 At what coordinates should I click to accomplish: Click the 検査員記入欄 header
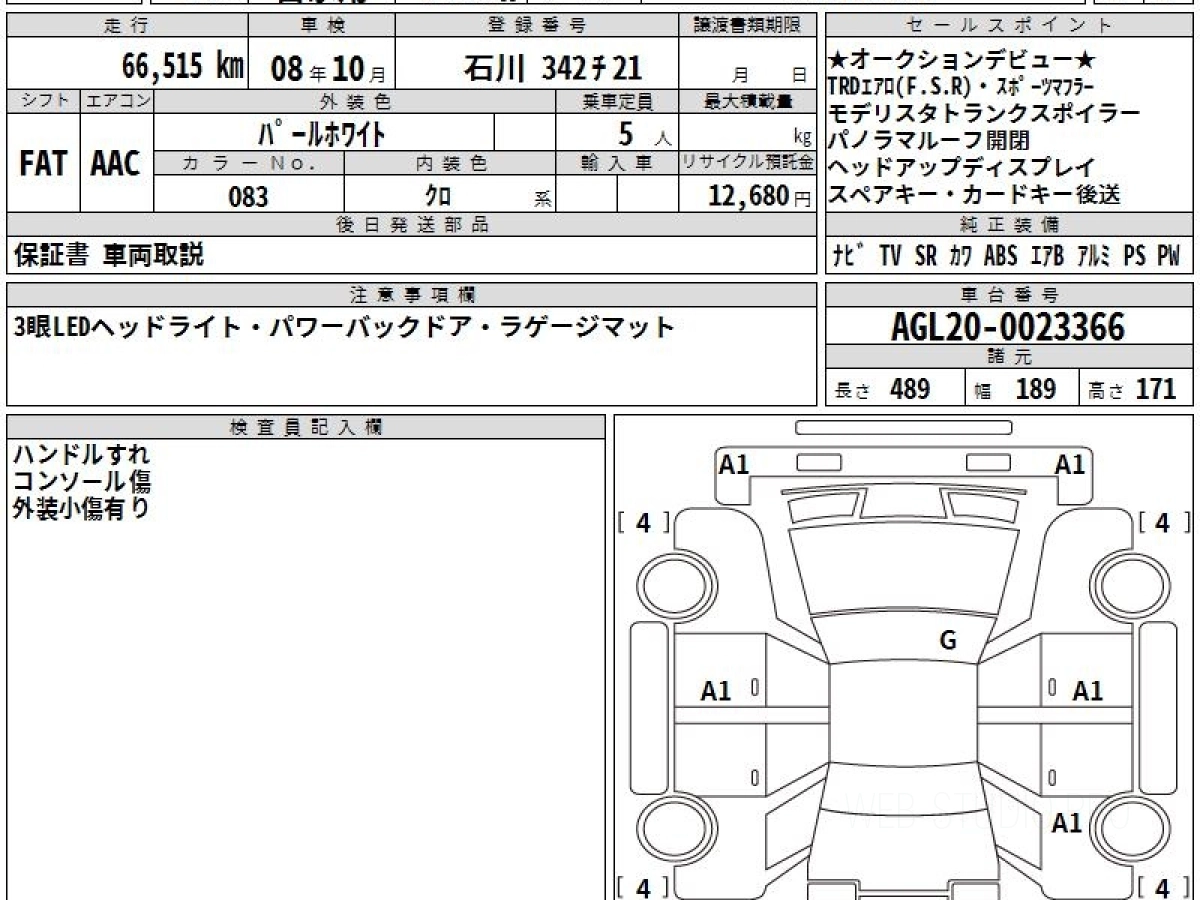coord(306,427)
